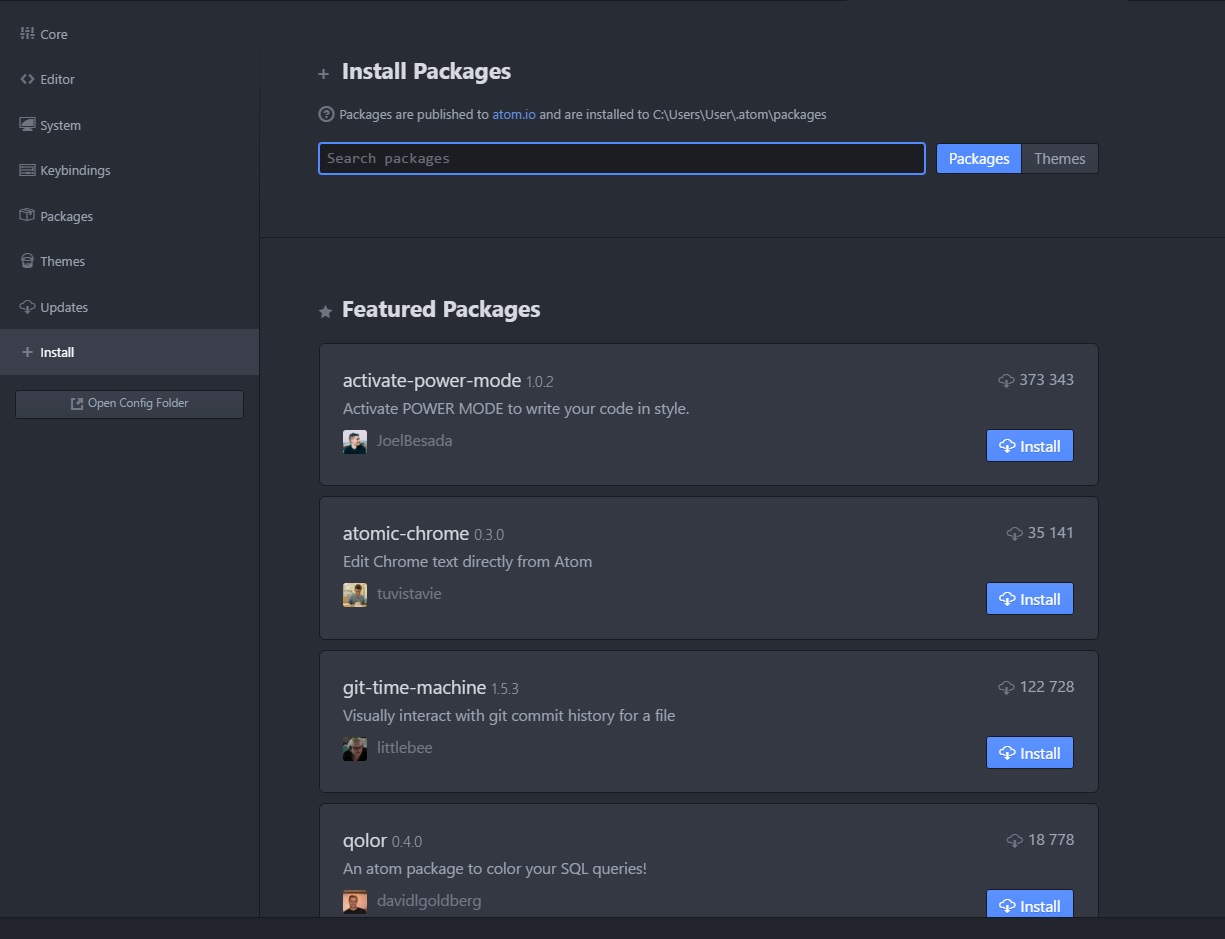Select the Packages search filter toggle
The width and height of the screenshot is (1225, 939).
978,159
